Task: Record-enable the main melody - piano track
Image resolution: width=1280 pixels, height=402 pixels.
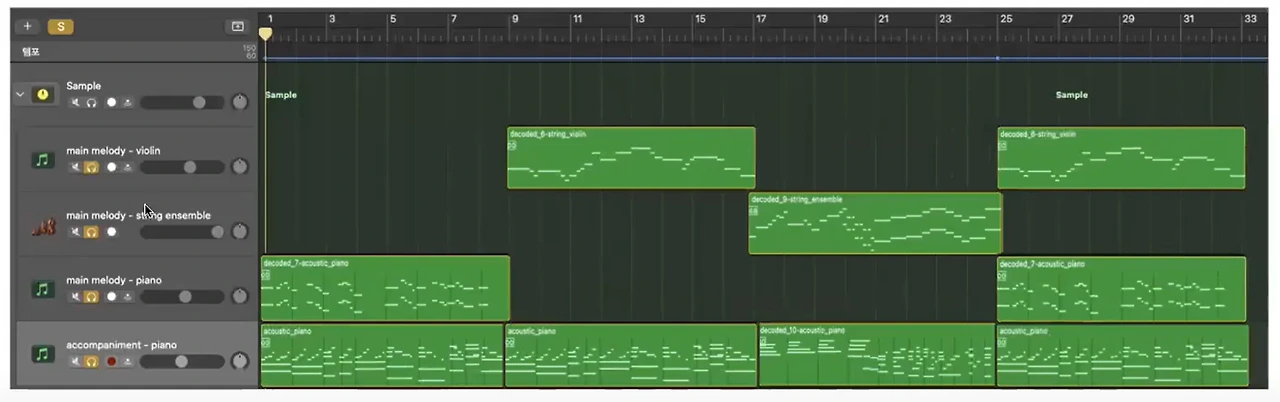Action: 112,297
